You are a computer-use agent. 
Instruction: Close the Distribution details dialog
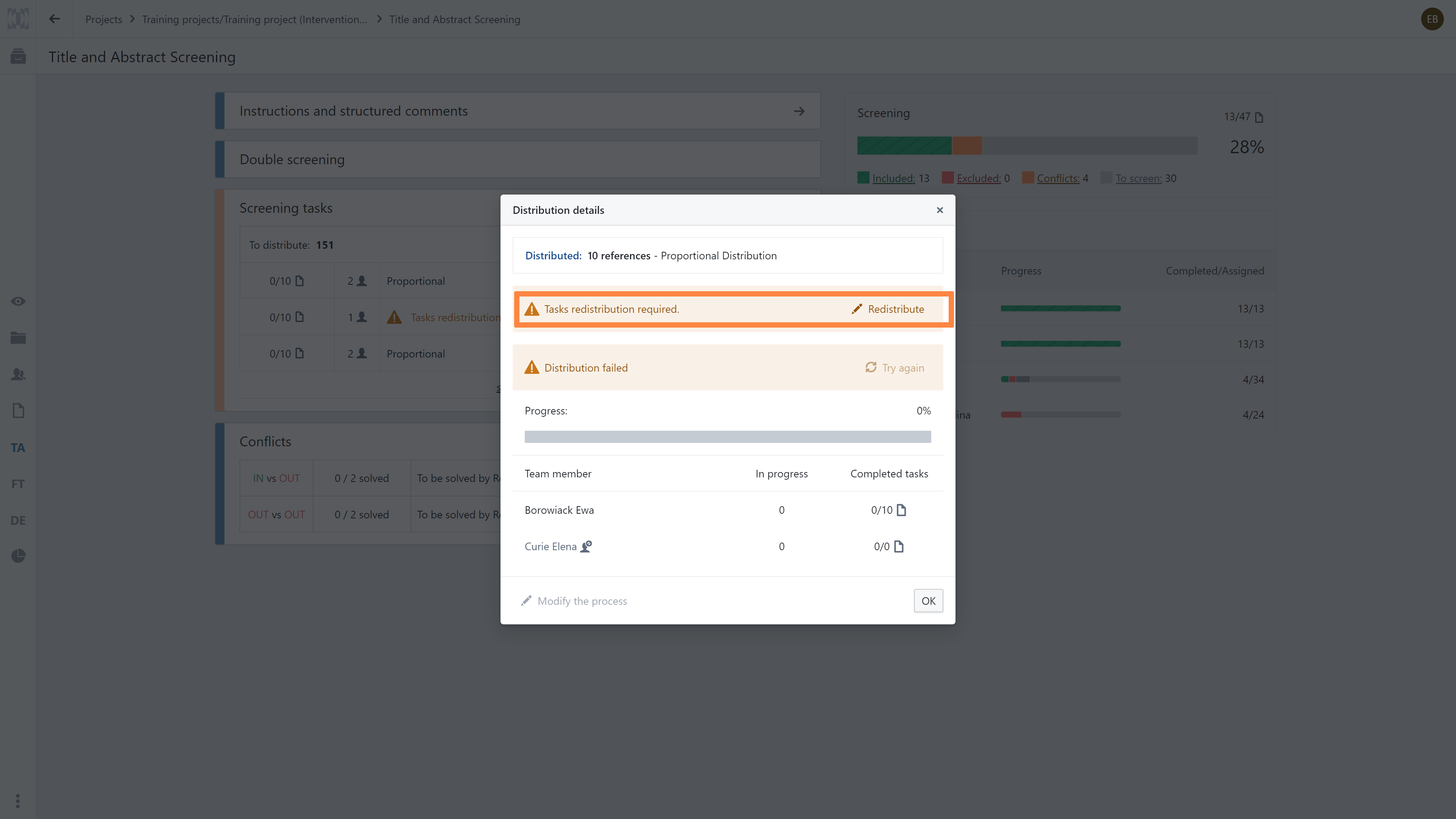point(940,210)
